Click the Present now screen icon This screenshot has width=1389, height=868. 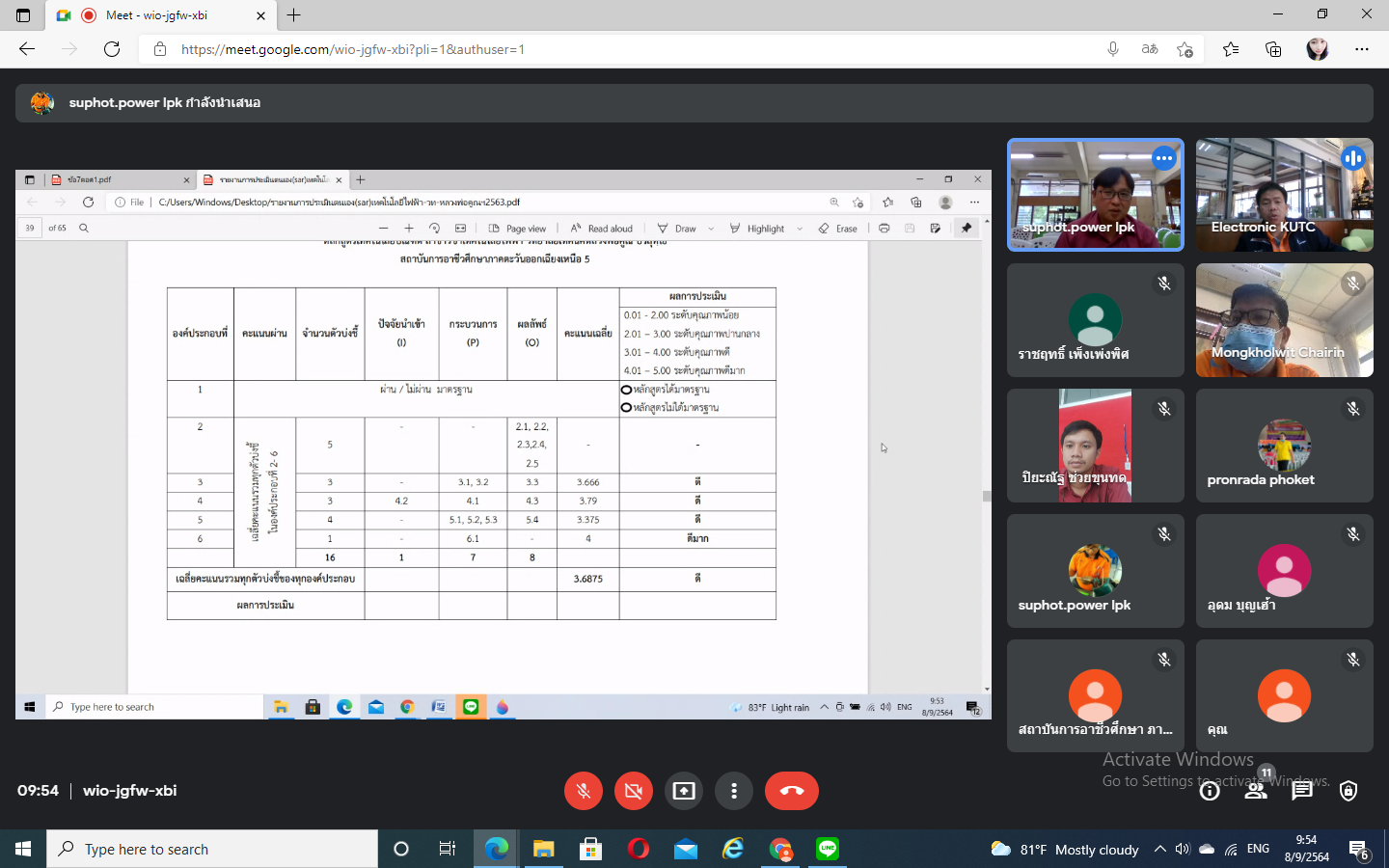(684, 791)
